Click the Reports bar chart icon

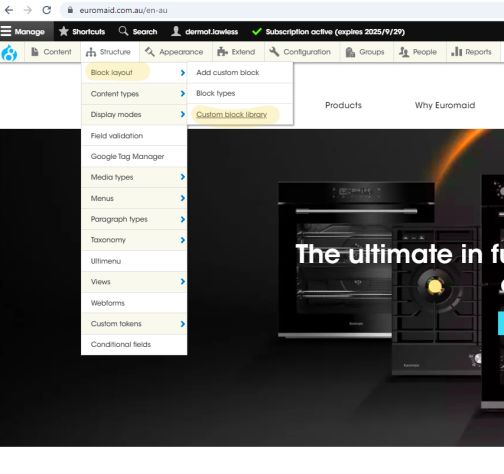pyautogui.click(x=456, y=52)
